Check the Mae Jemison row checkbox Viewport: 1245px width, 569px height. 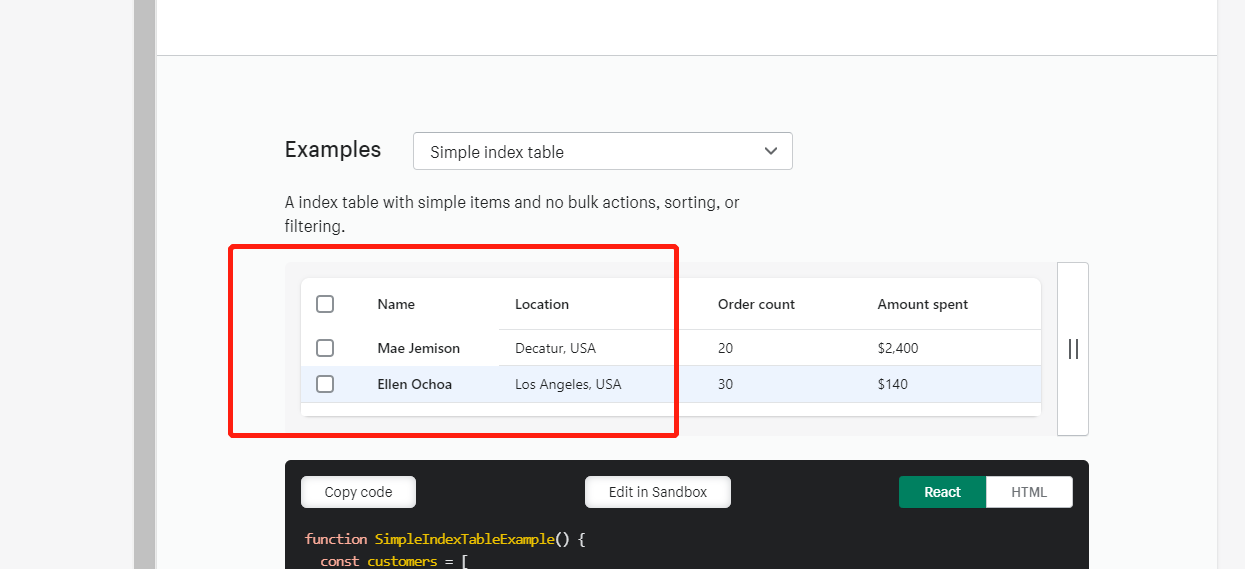tap(325, 348)
